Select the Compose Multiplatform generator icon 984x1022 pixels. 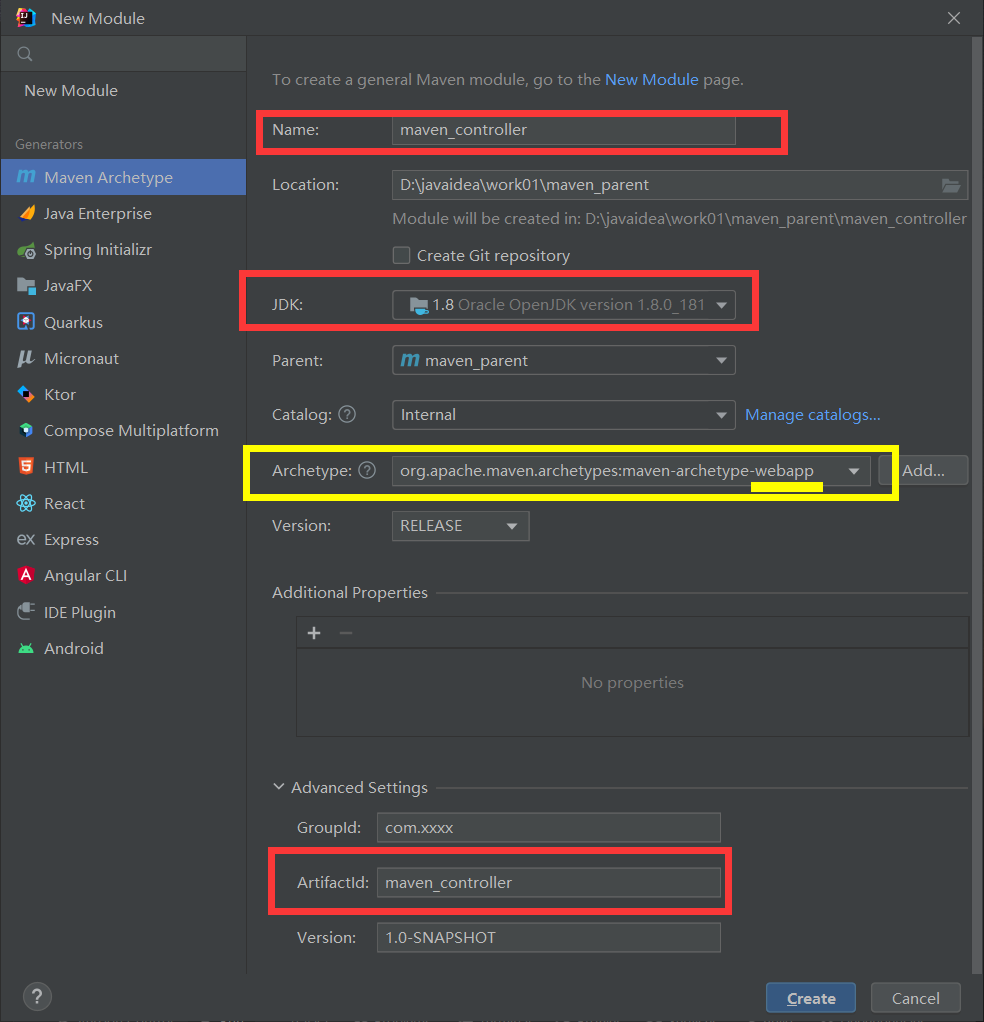pos(27,431)
